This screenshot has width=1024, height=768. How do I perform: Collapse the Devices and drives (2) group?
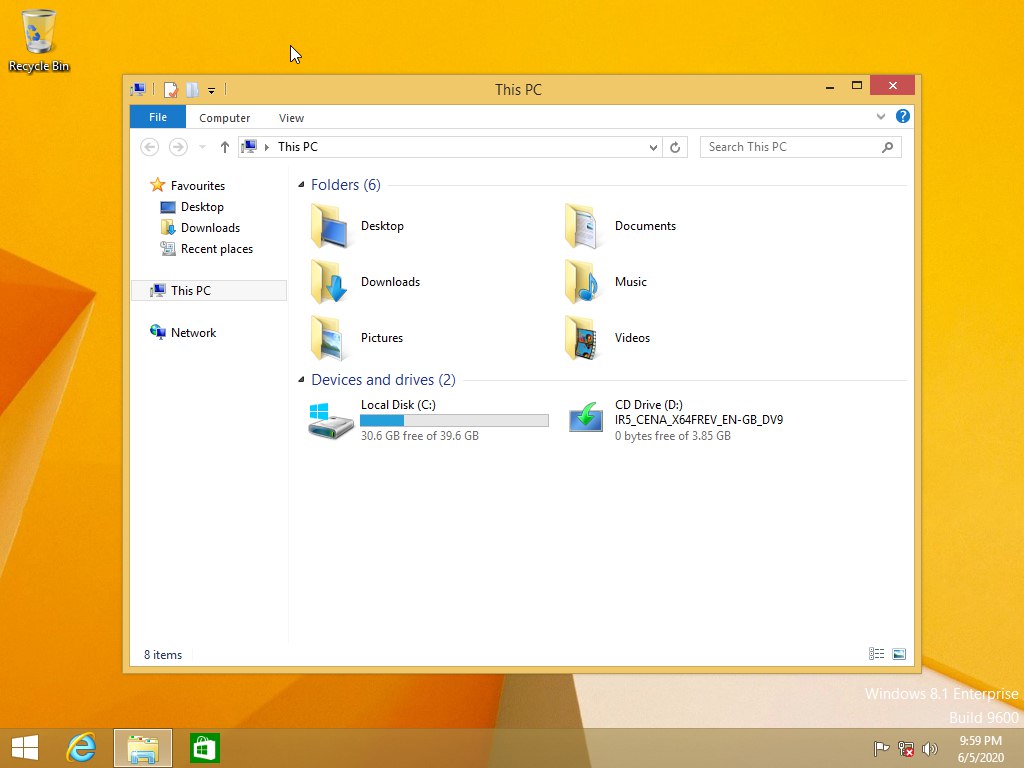point(301,379)
